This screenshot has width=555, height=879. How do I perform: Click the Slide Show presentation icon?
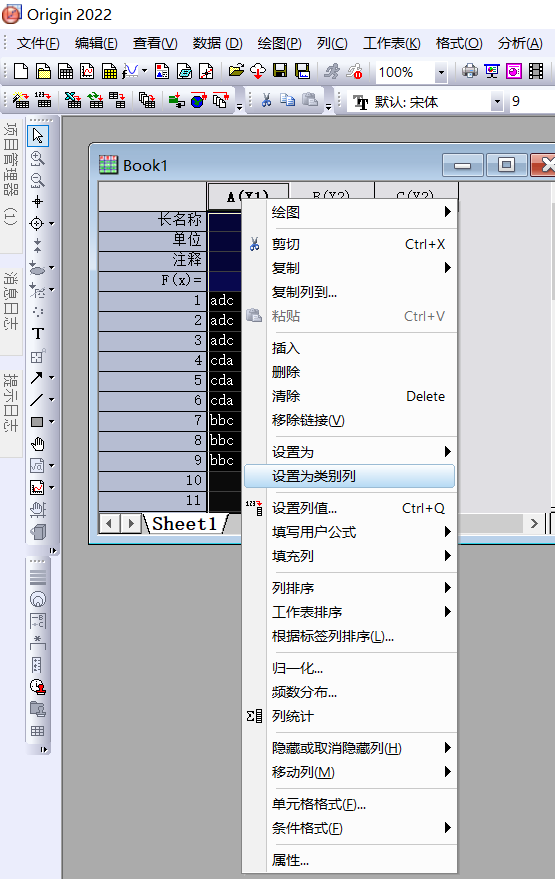pos(492,71)
